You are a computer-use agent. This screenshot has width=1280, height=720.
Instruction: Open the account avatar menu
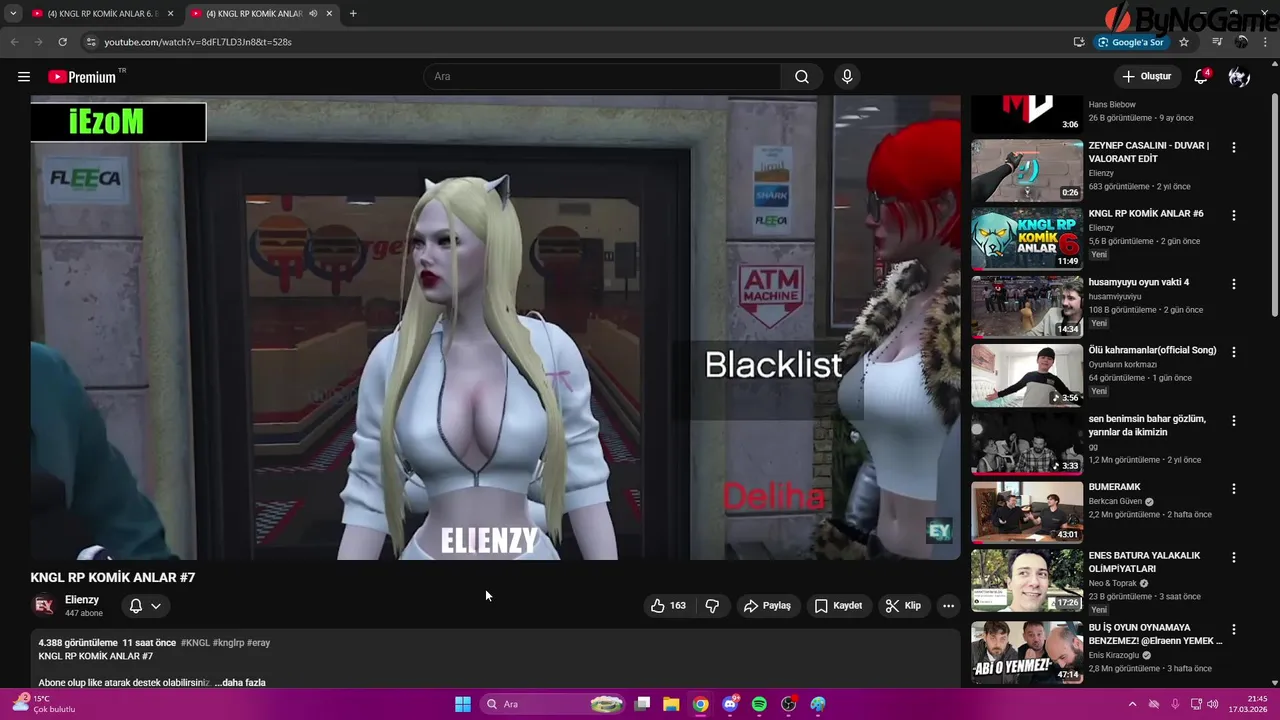1239,77
